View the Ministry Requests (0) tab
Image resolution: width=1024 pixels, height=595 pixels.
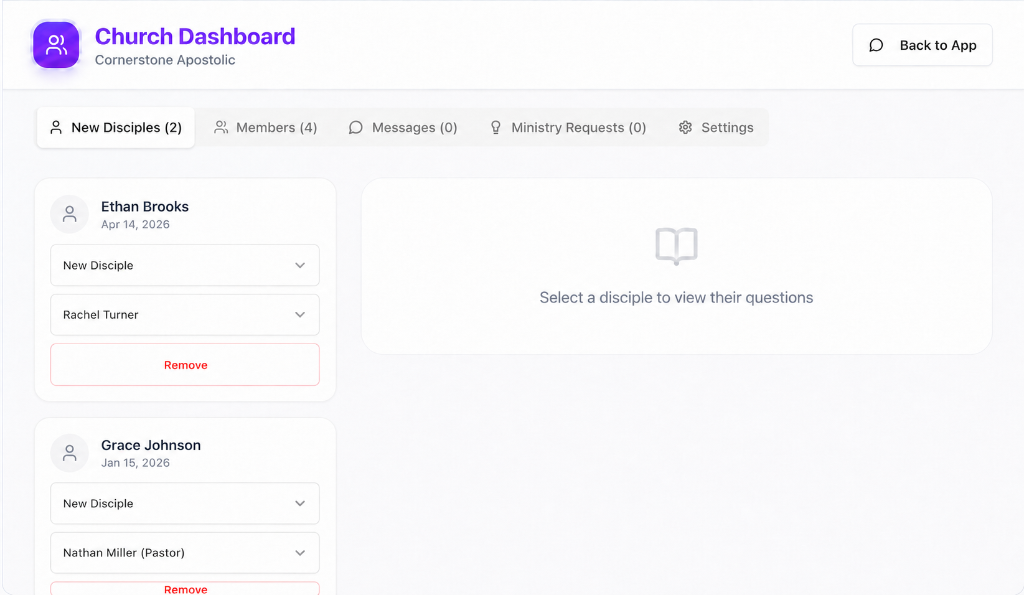[x=568, y=127]
